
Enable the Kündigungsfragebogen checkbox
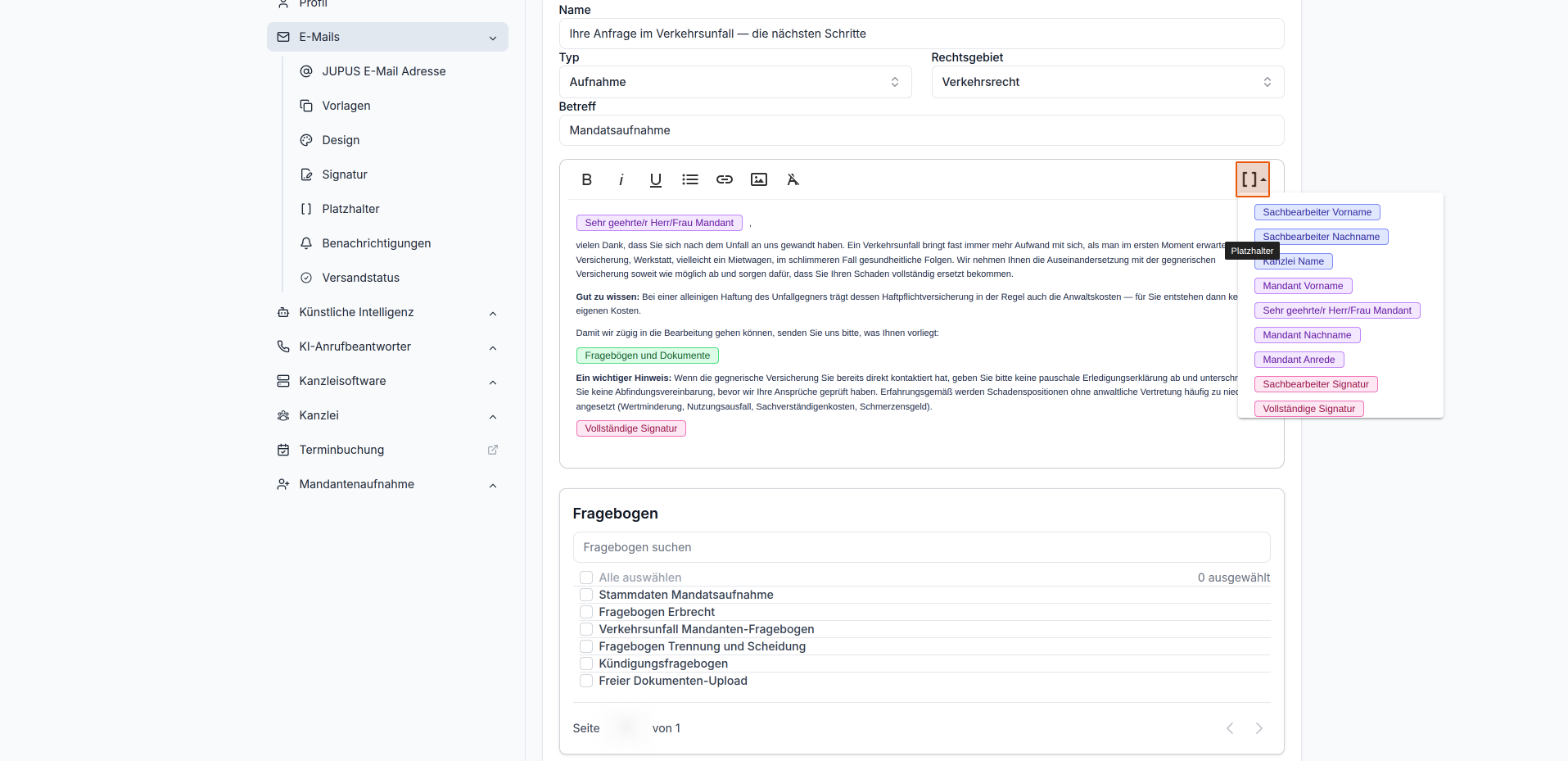tap(586, 664)
